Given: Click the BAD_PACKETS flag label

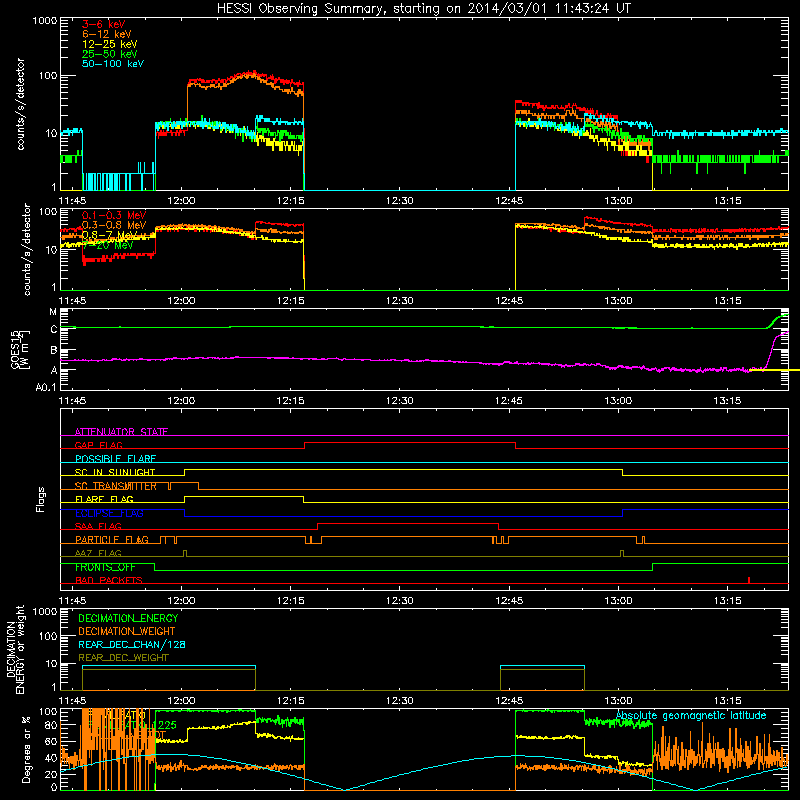Looking at the screenshot, I should point(109,580).
